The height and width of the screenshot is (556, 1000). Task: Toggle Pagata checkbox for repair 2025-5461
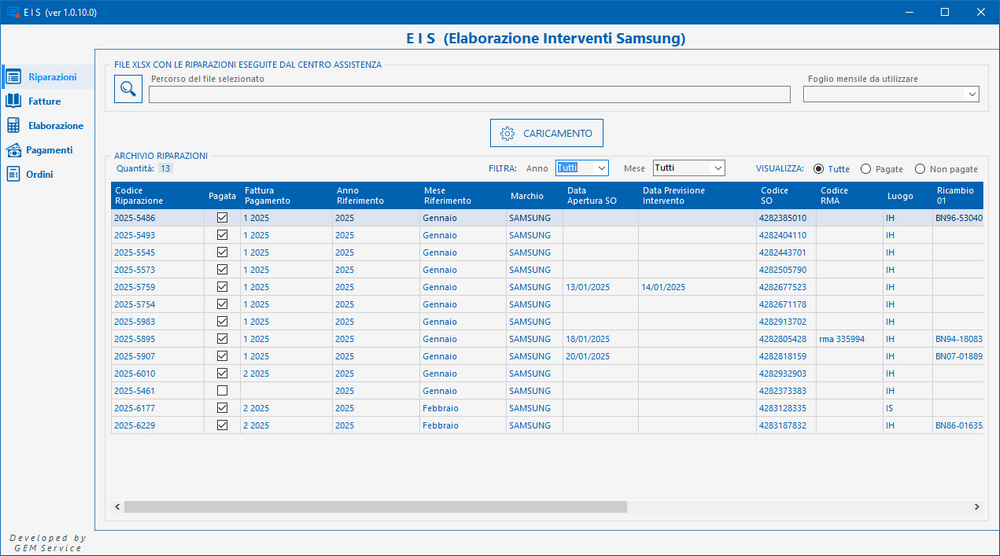pyautogui.click(x=222, y=390)
